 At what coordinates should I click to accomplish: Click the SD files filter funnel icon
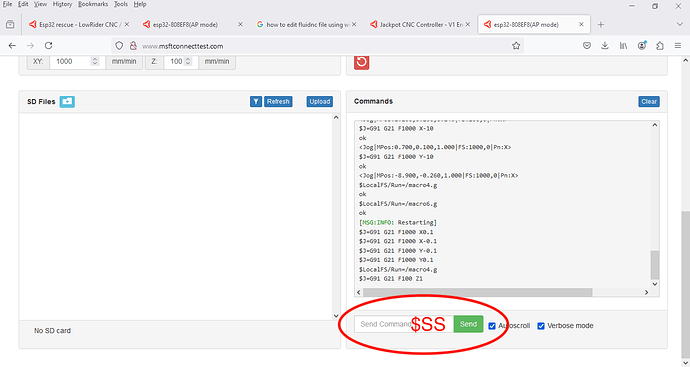tap(256, 102)
